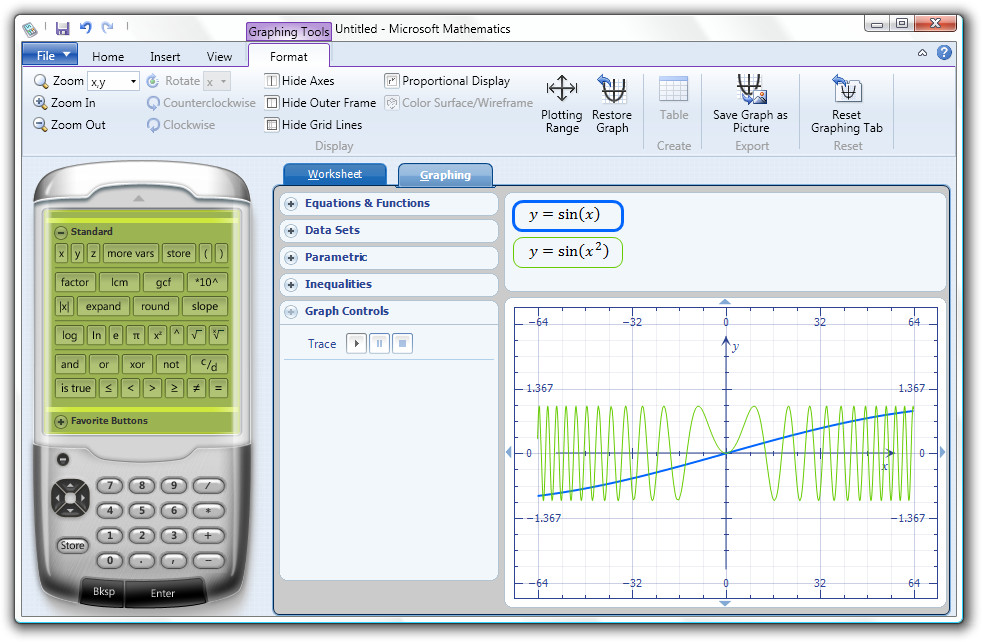Select the y = sin(x²) equation box
Viewport: 982px width, 642px height.
pyautogui.click(x=567, y=252)
